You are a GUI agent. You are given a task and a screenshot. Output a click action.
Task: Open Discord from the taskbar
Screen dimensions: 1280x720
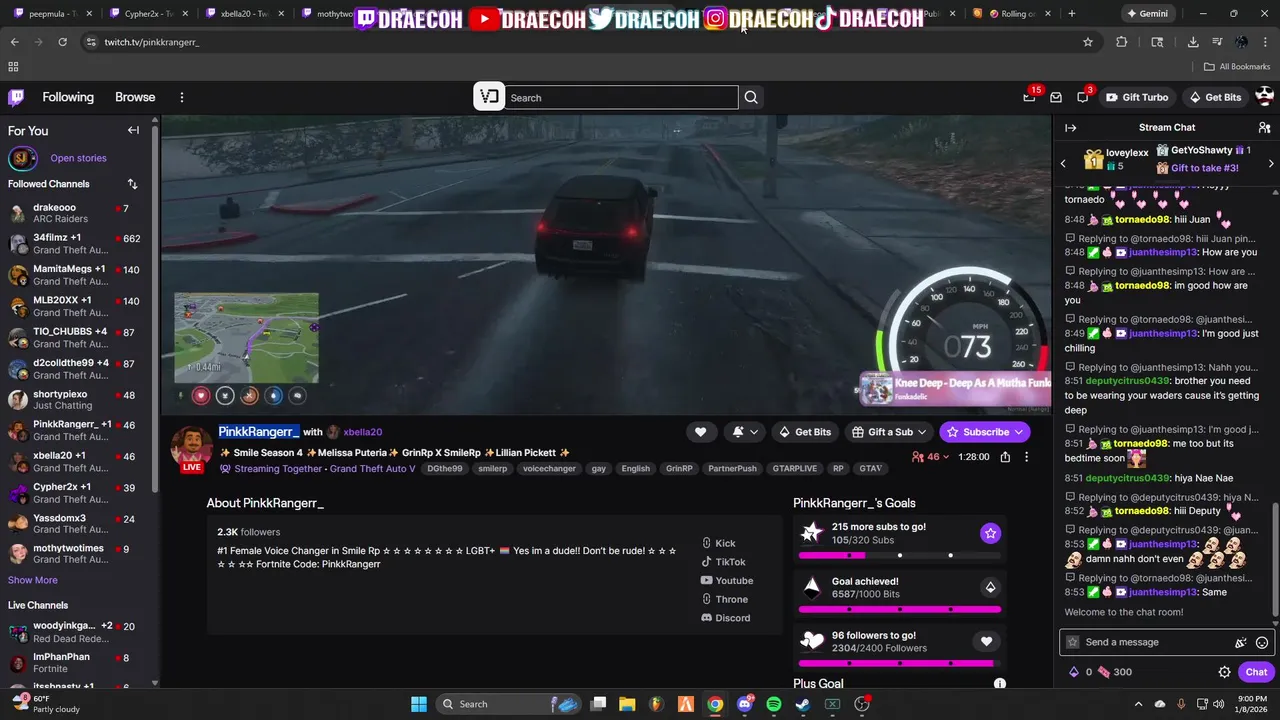tap(744, 704)
